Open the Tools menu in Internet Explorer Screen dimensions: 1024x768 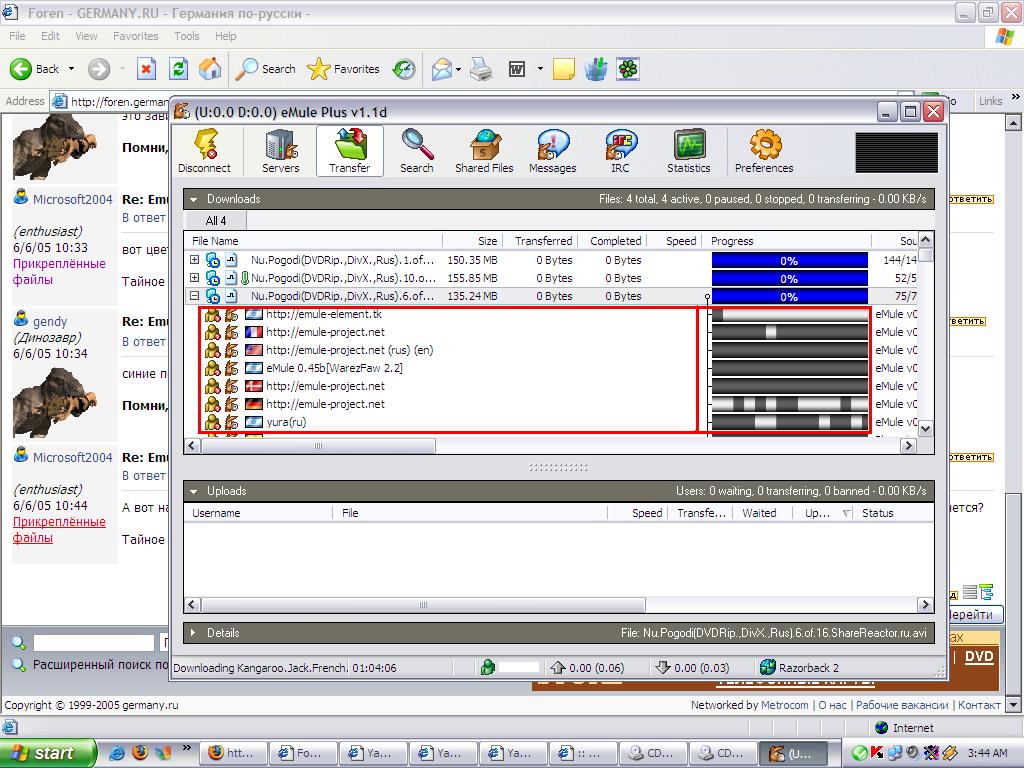tap(187, 36)
